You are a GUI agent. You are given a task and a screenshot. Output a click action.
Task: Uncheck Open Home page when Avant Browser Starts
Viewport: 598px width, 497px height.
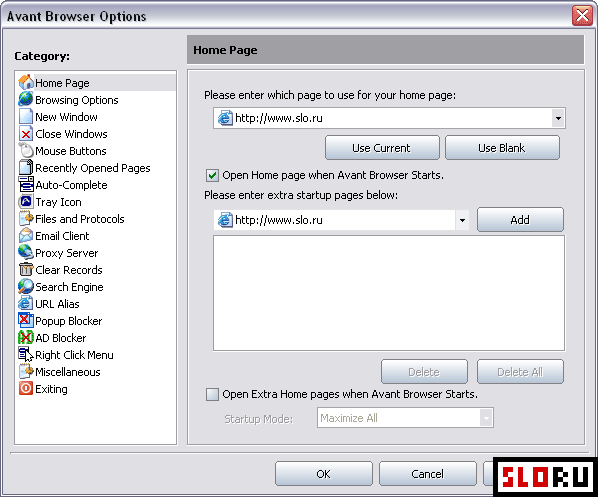click(x=212, y=175)
